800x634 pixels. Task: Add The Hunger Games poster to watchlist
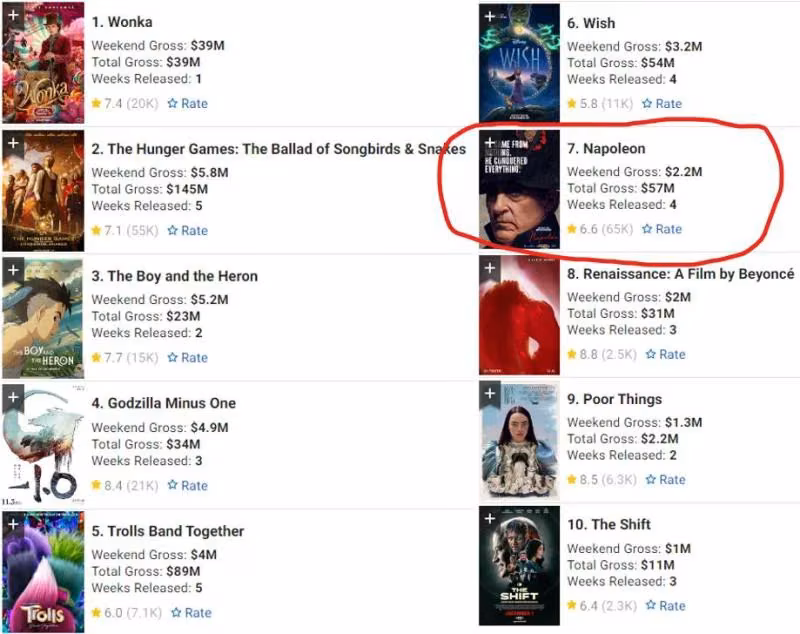coord(13,143)
